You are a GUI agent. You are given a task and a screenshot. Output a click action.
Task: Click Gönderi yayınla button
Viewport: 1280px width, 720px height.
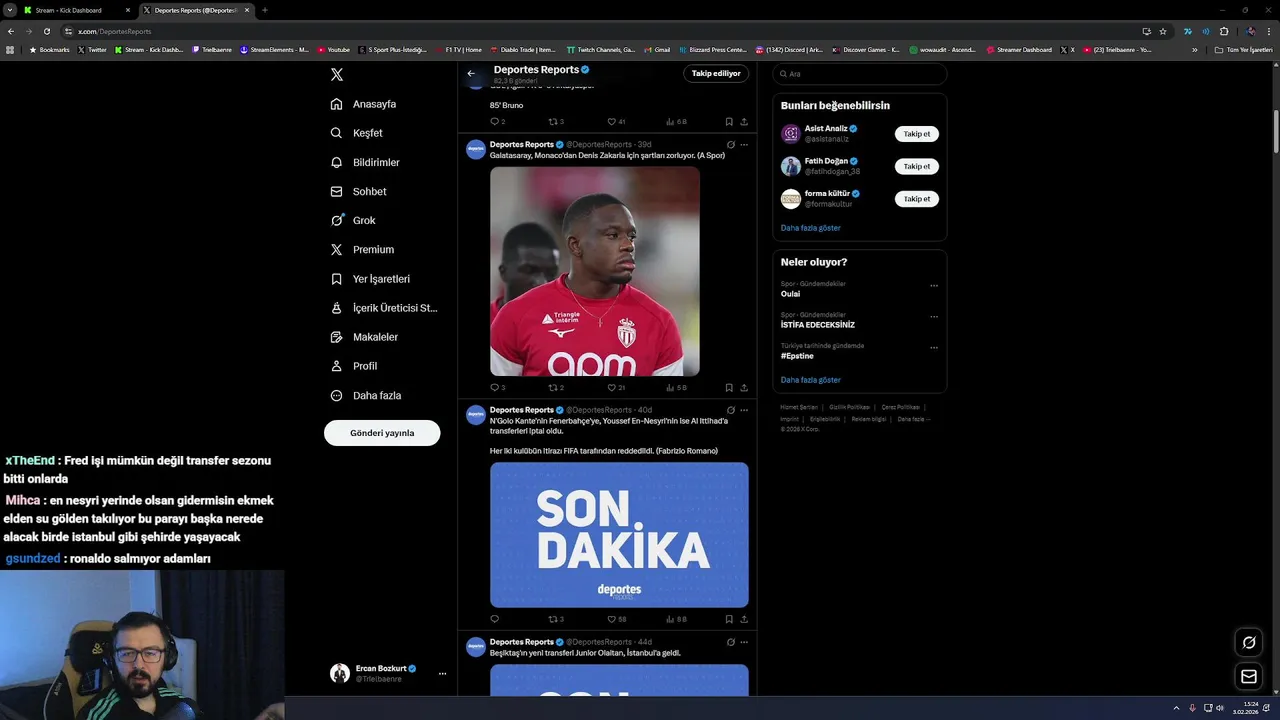(382, 433)
